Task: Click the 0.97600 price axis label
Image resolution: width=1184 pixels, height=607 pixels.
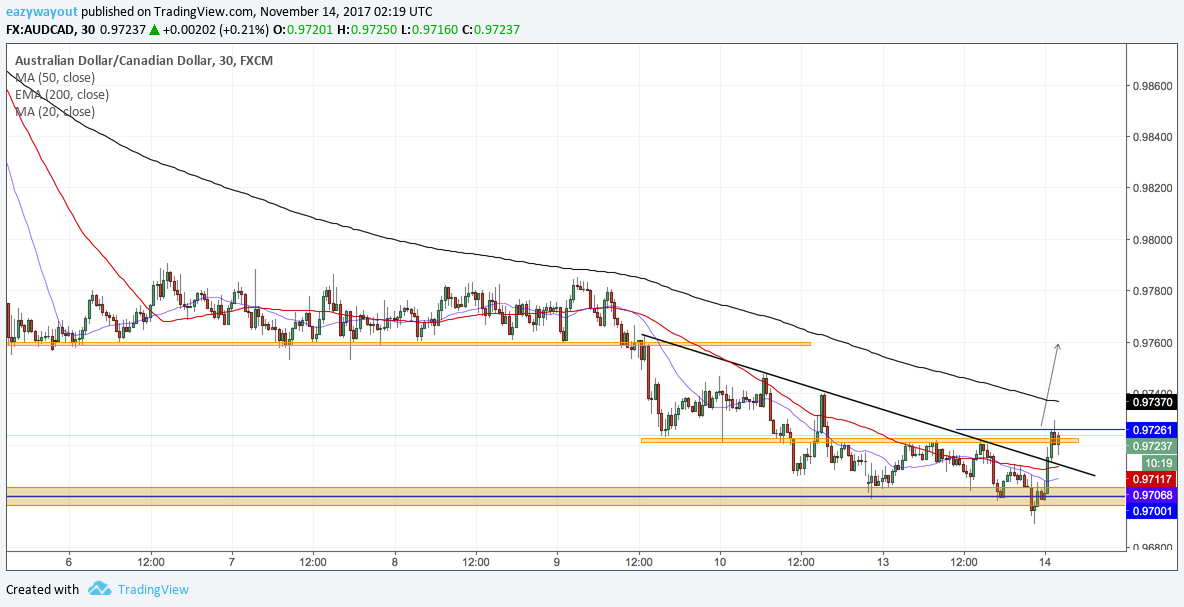Action: (1152, 343)
